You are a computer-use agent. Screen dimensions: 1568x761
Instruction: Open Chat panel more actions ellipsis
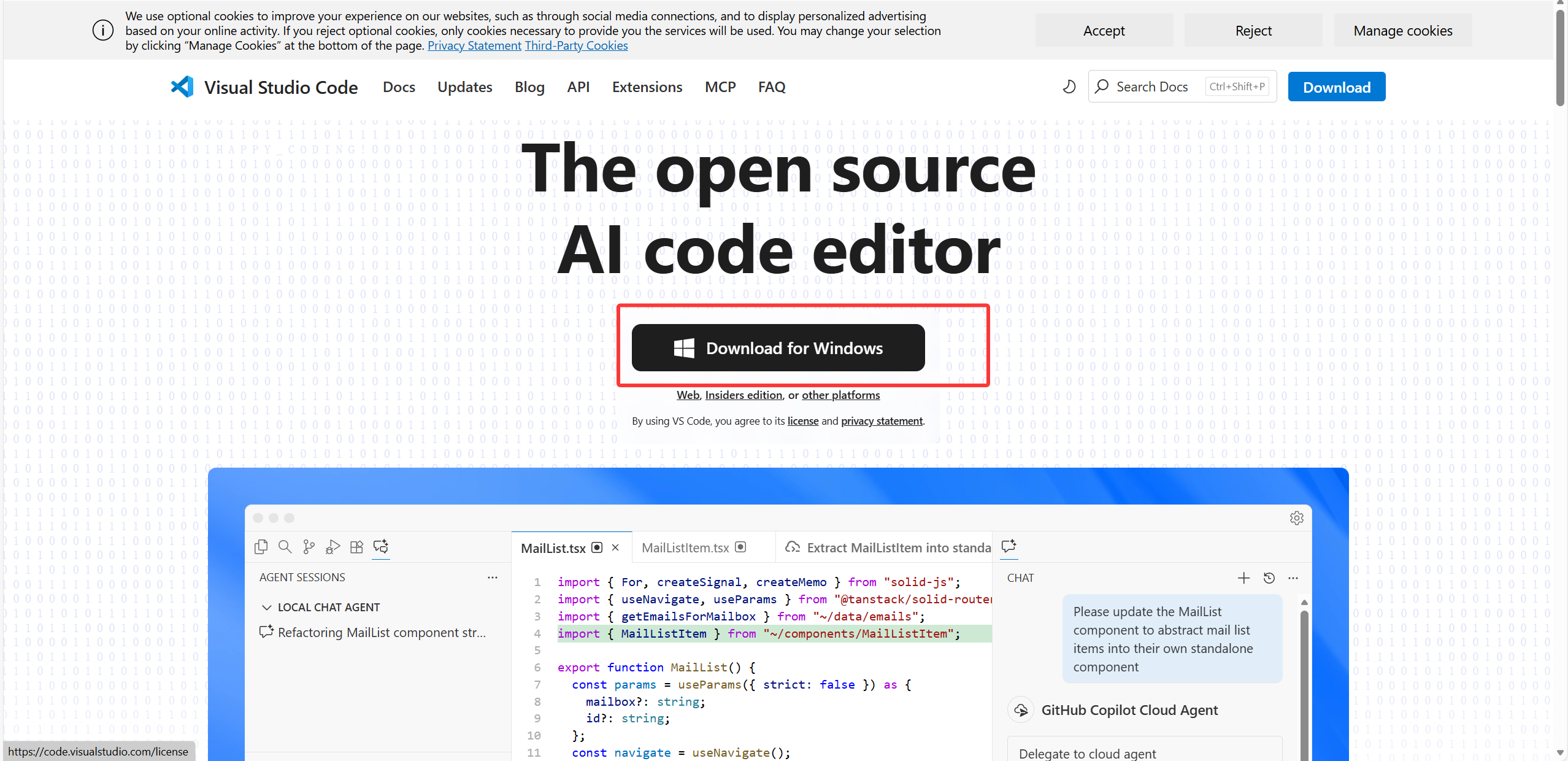pyautogui.click(x=1293, y=578)
